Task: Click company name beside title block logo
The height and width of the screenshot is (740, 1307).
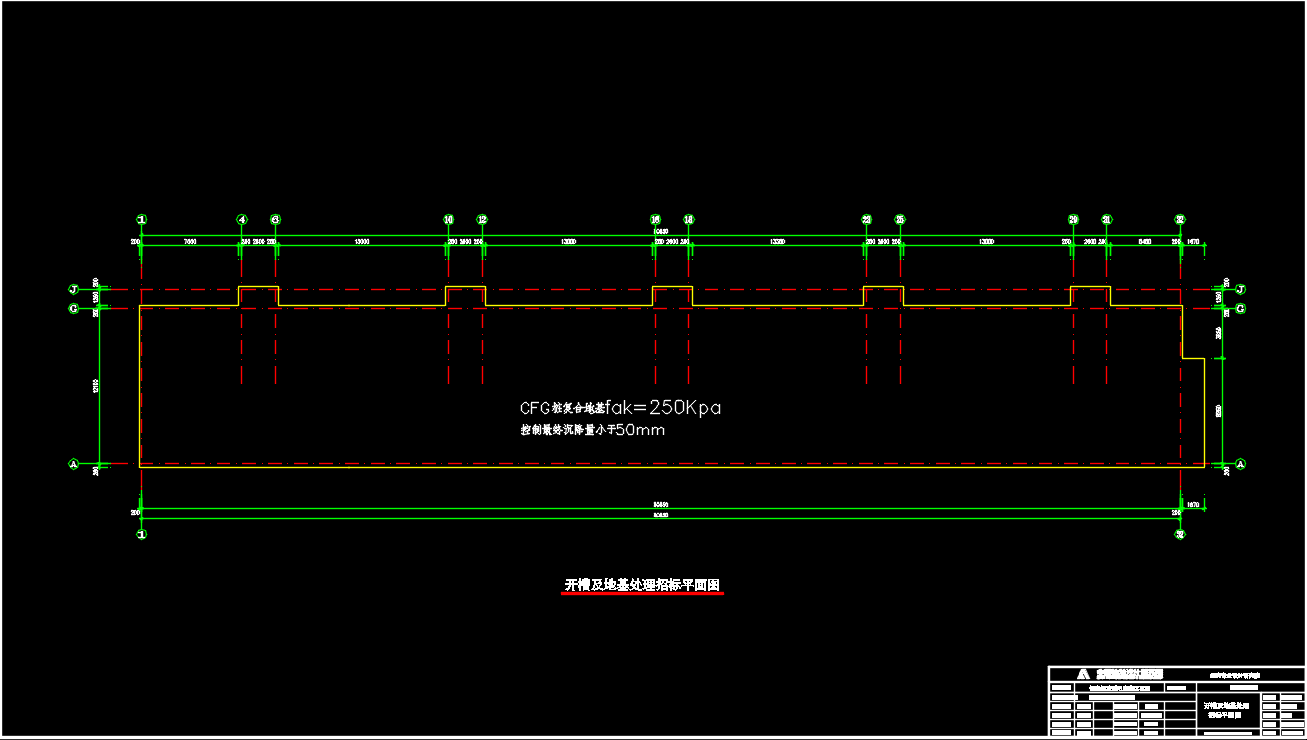Action: coord(1129,674)
